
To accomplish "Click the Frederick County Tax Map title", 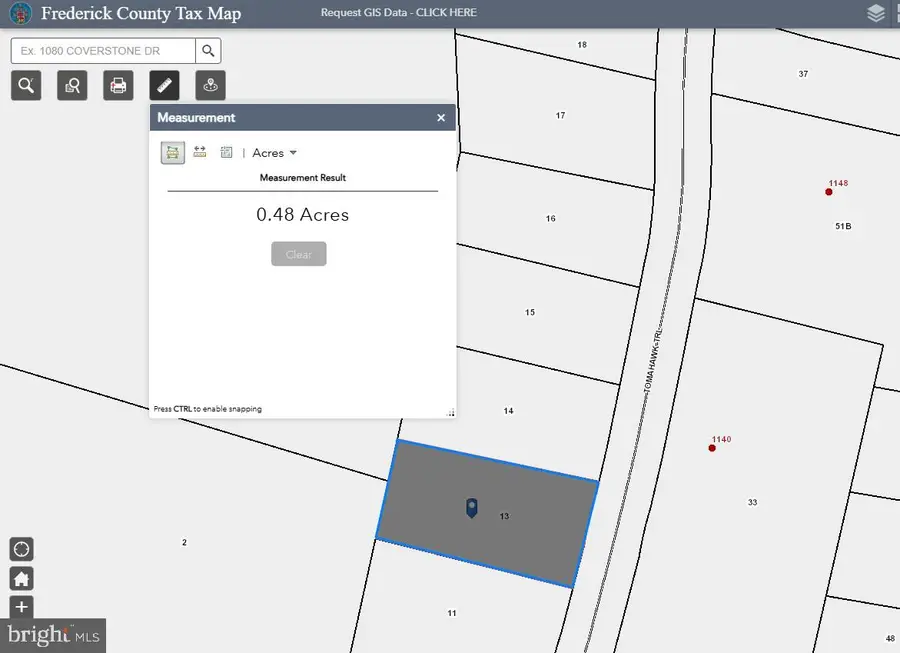I will tap(141, 13).
